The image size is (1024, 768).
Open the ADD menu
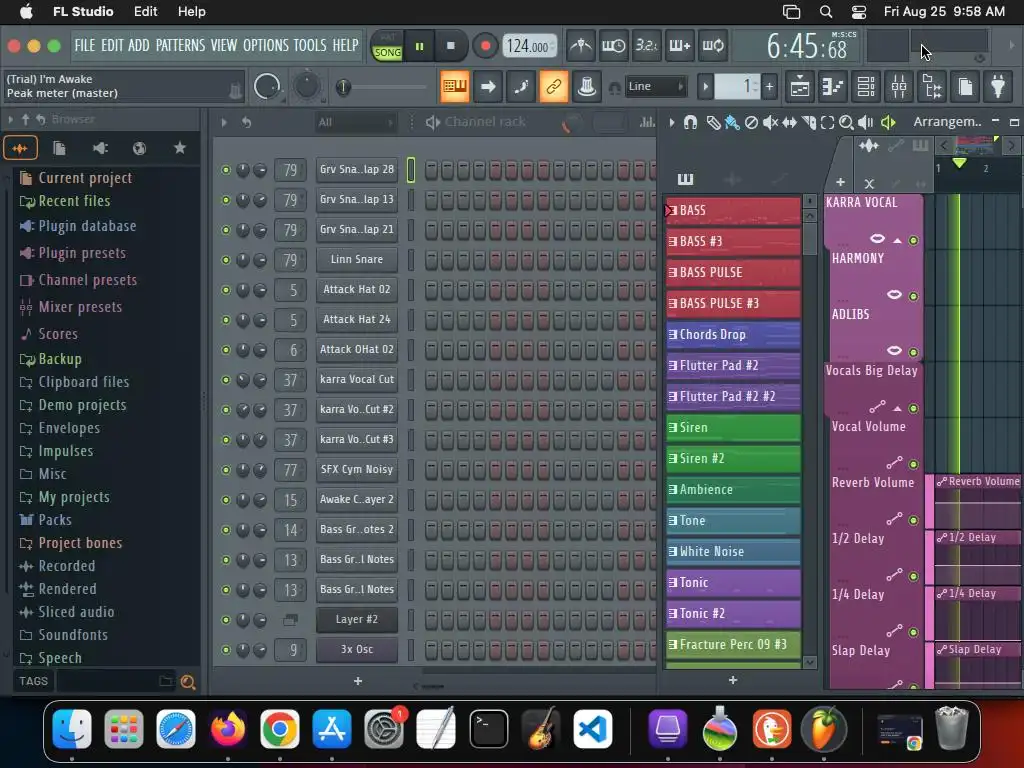pos(138,45)
